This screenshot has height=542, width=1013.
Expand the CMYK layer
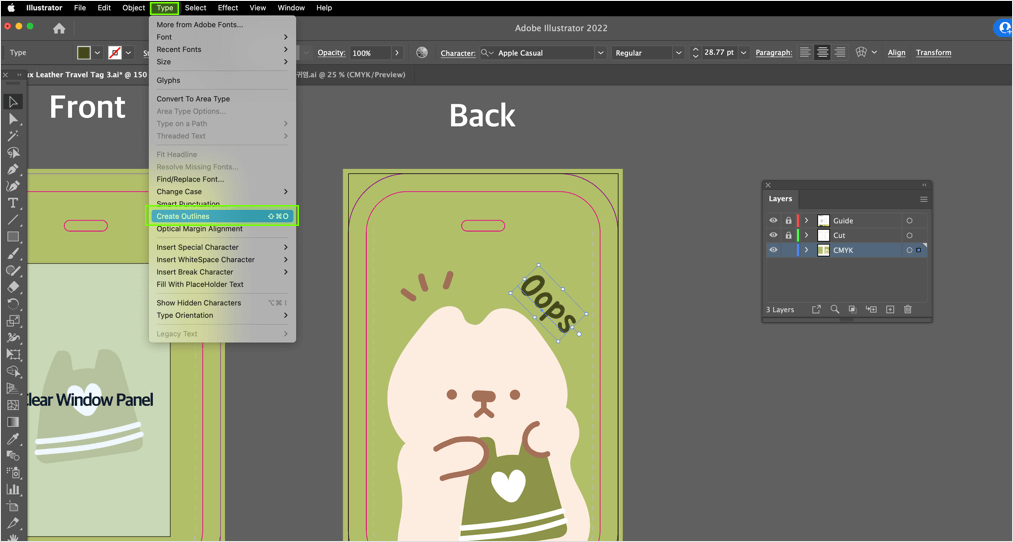[x=806, y=250]
